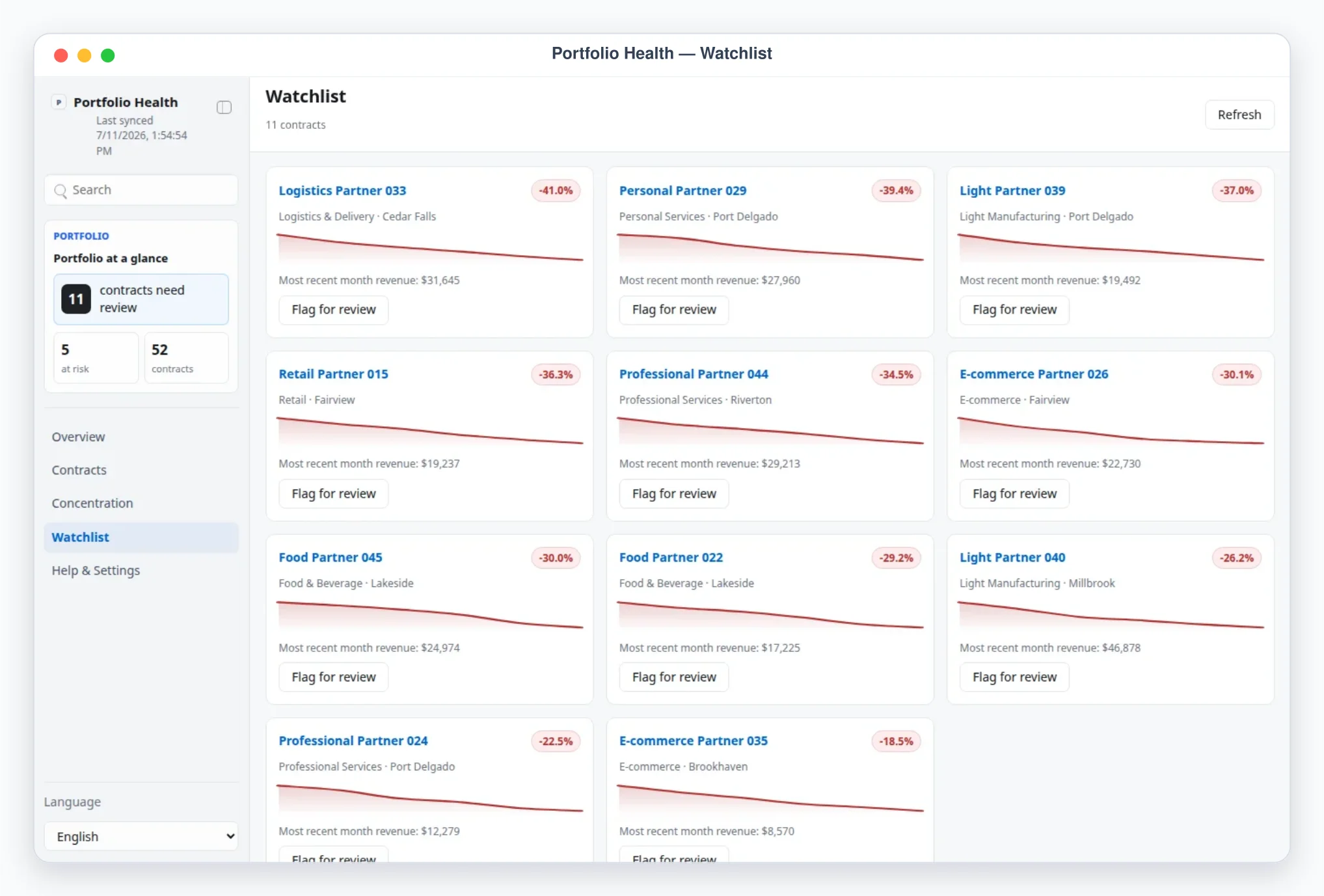The image size is (1324, 896).
Task: Open the E-commerce Partner 026 link
Action: (1033, 374)
